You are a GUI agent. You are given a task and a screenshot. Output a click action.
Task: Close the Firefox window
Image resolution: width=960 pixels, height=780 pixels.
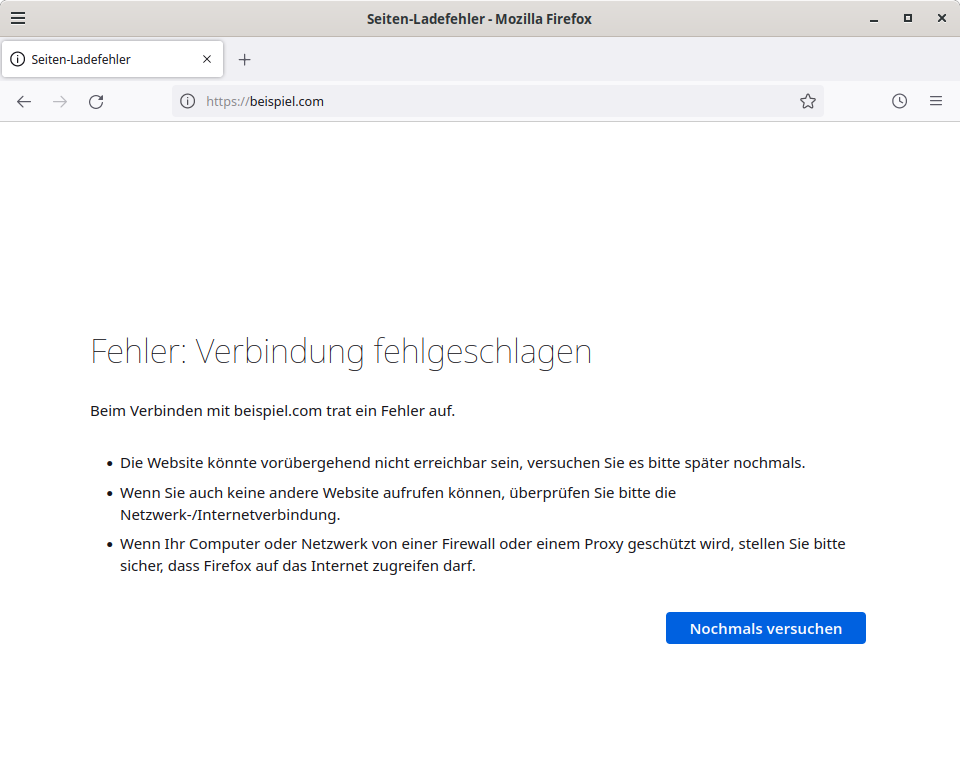tap(942, 18)
